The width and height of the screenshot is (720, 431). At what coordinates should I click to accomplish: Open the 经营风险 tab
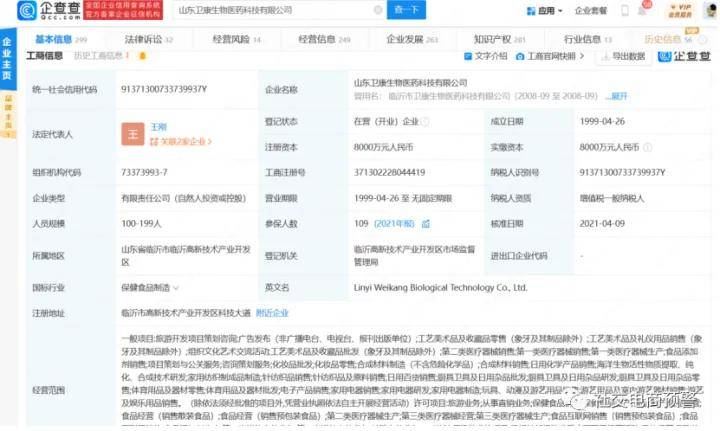(x=236, y=39)
